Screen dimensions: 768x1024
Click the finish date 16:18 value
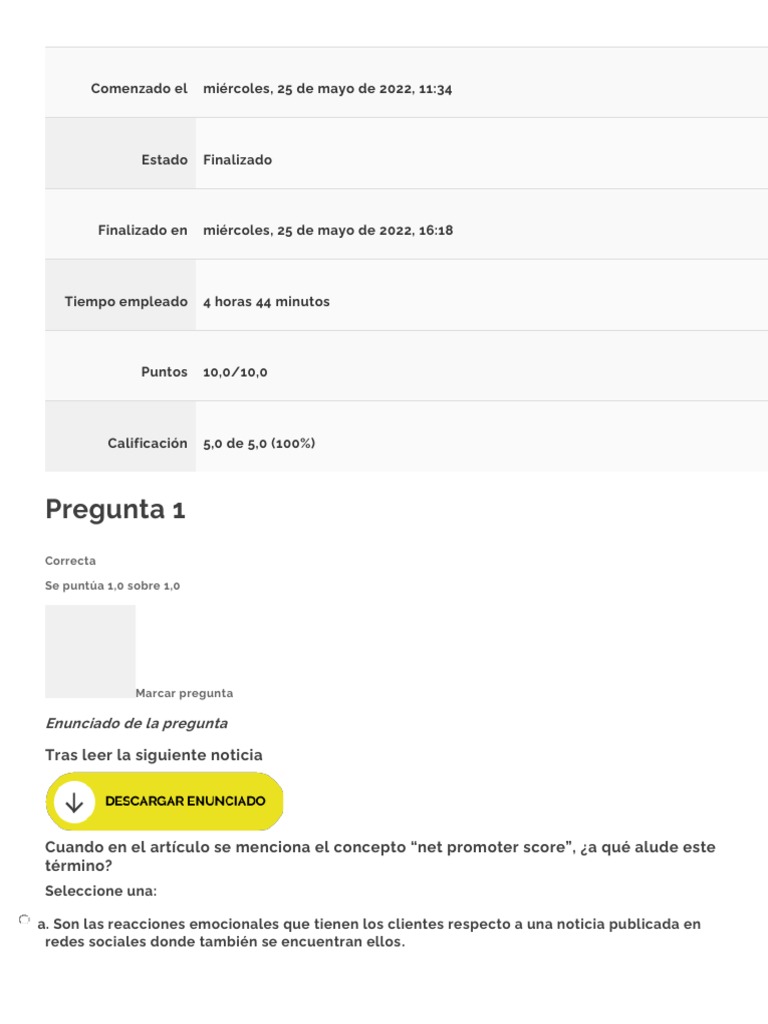(328, 231)
